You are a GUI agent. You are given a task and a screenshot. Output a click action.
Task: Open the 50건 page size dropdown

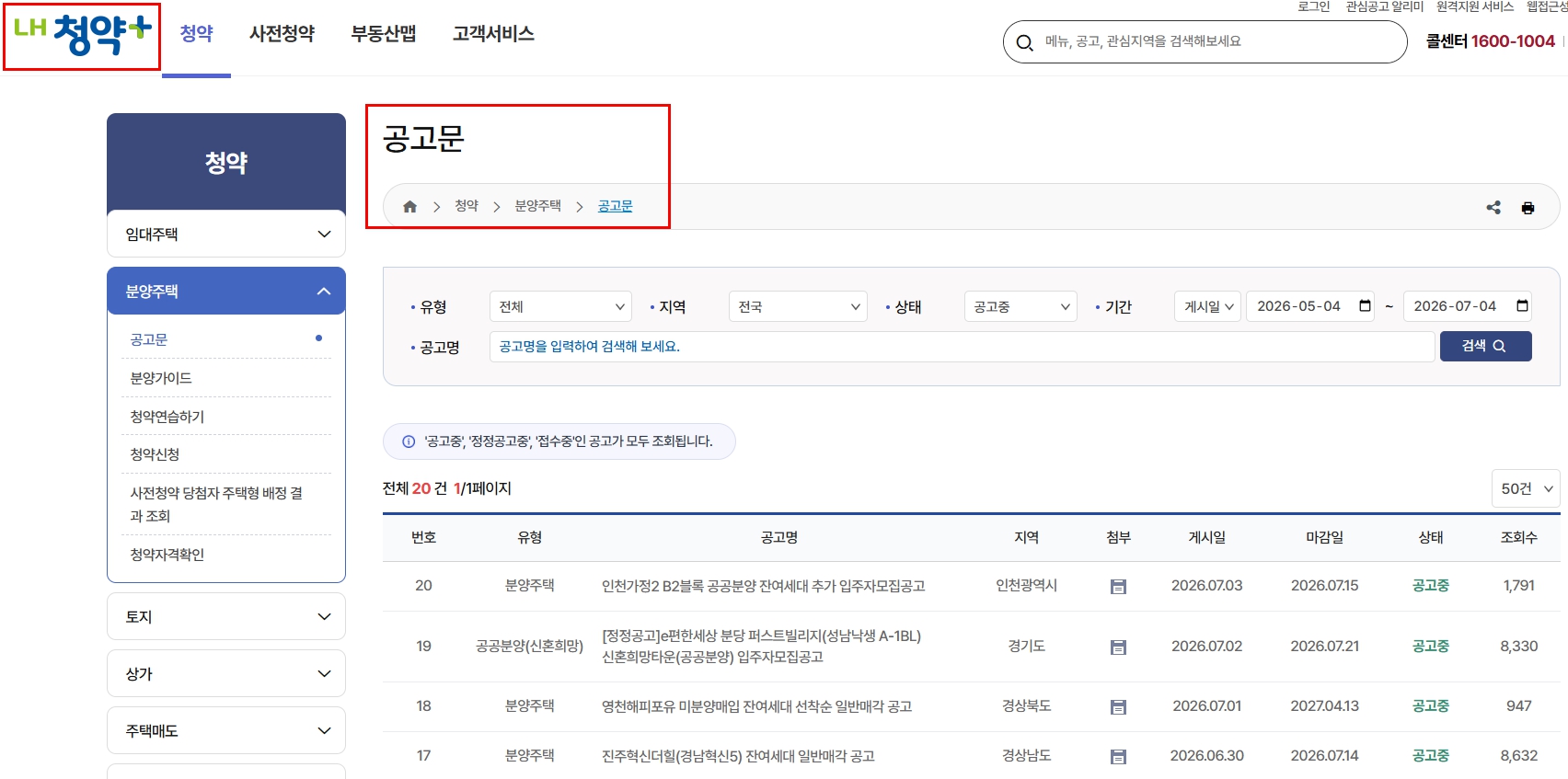pos(1526,488)
